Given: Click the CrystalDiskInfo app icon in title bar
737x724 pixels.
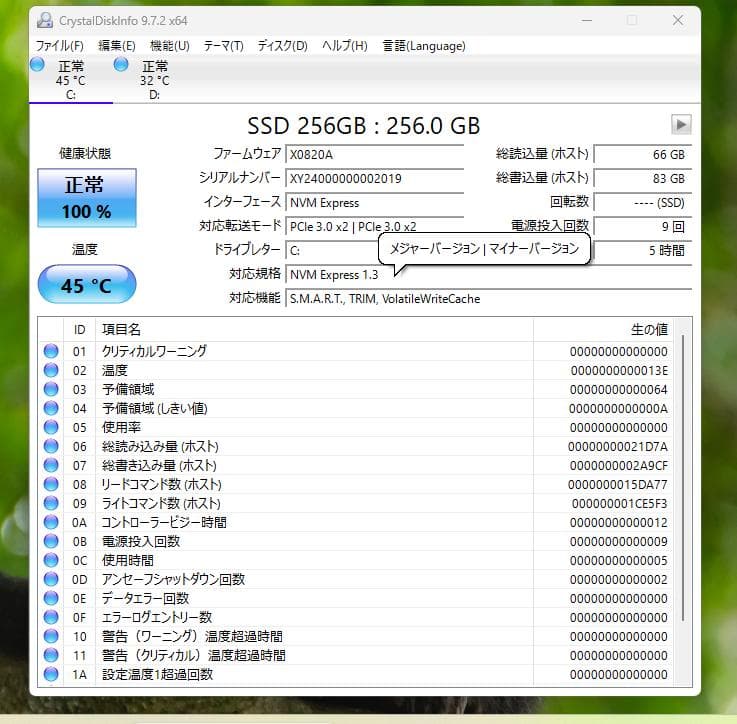Looking at the screenshot, I should [45, 20].
